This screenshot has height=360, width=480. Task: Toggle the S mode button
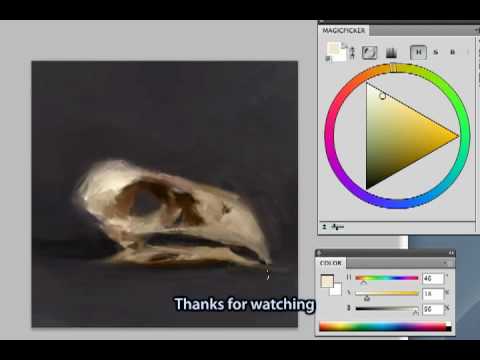click(436, 52)
